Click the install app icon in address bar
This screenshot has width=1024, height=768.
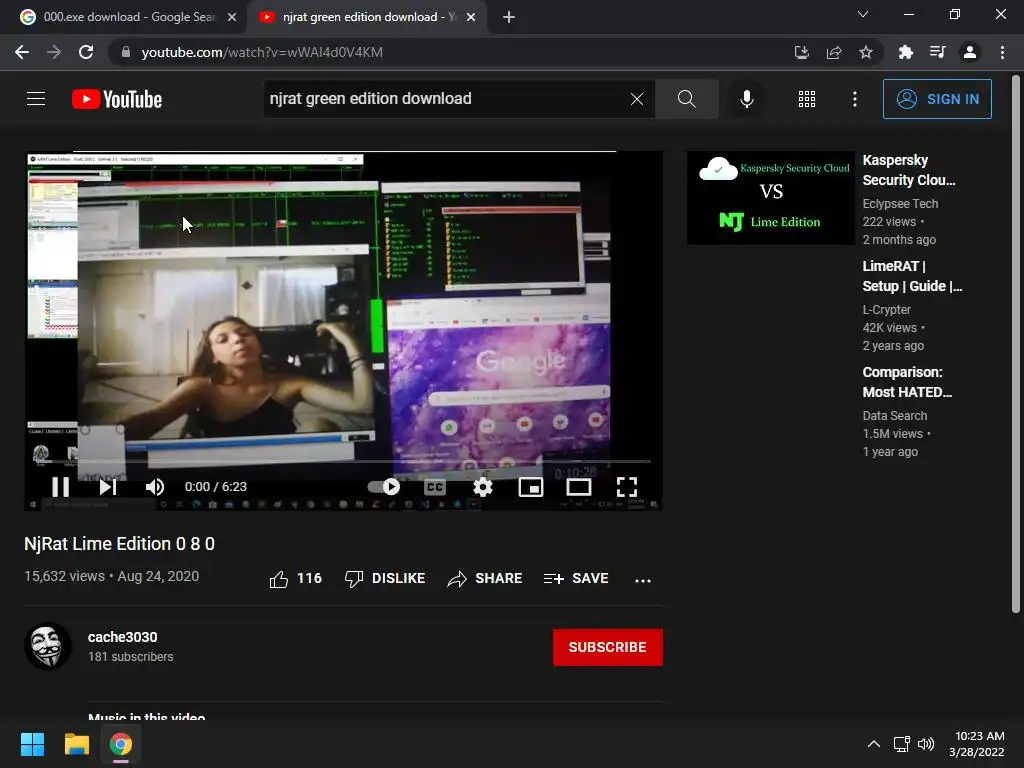tap(801, 52)
